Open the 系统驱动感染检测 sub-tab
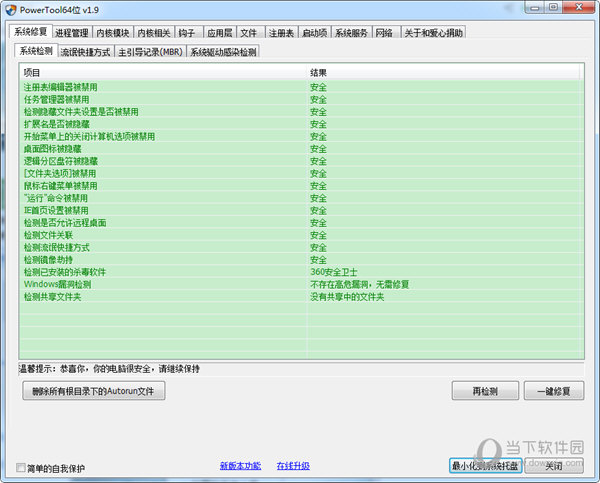600x483 pixels. point(223,52)
